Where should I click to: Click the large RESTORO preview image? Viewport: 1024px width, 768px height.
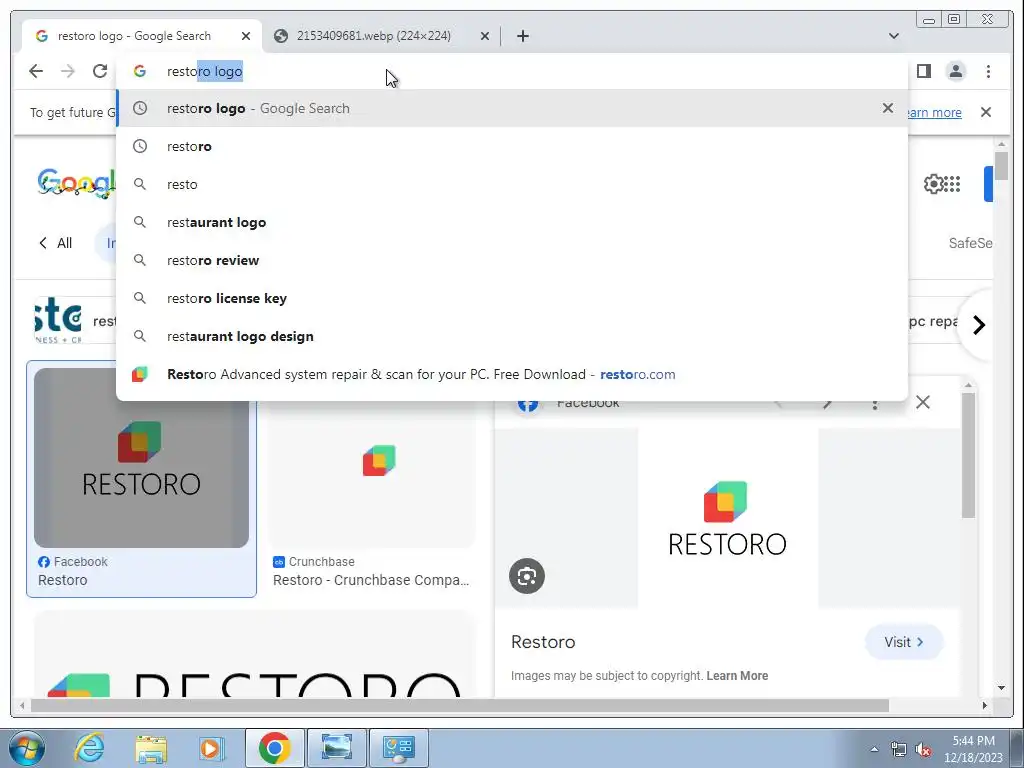728,518
